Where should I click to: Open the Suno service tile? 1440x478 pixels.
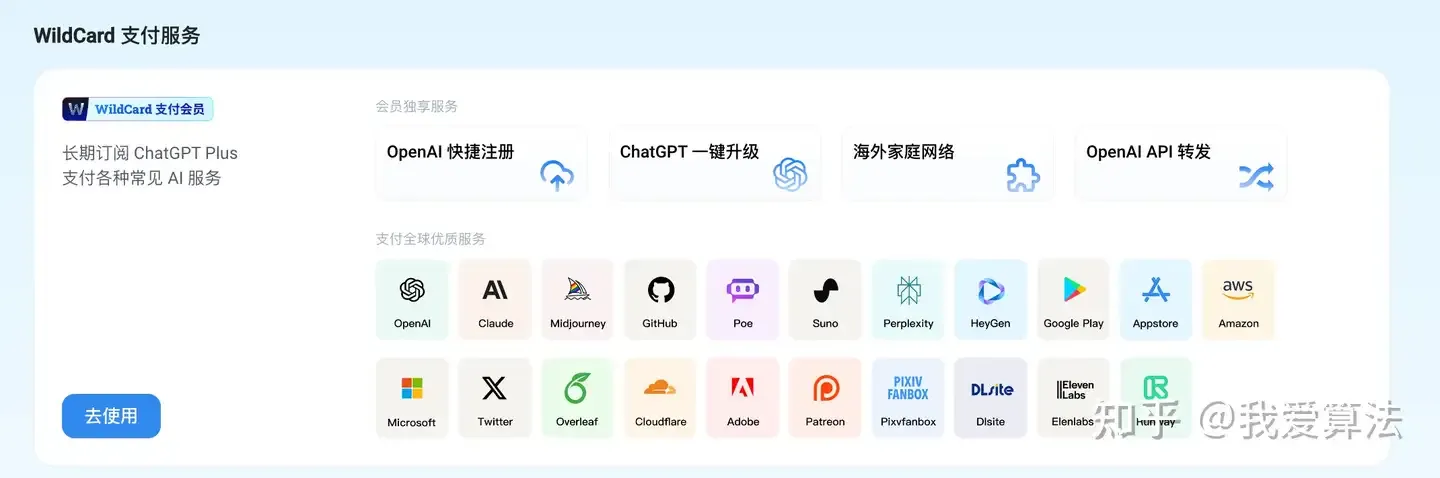(x=825, y=300)
